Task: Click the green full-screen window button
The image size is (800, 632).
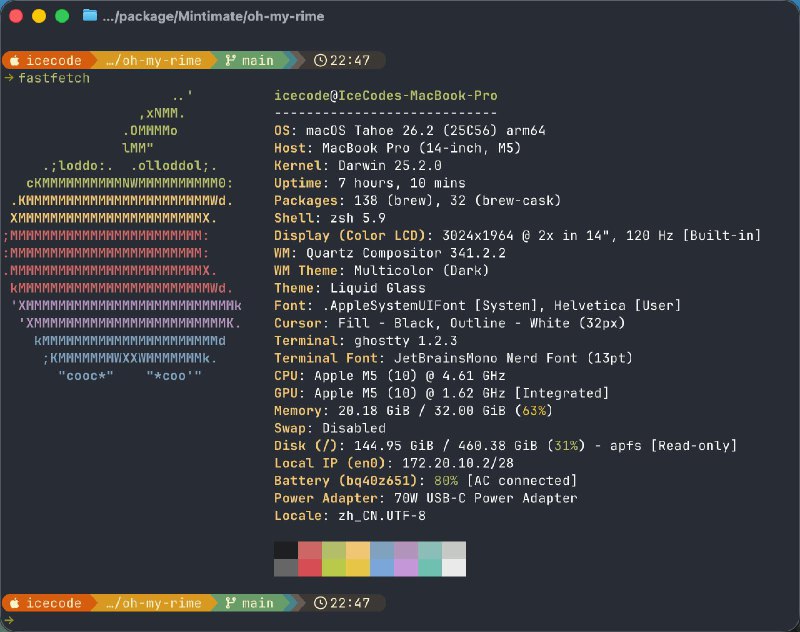Action: click(62, 16)
